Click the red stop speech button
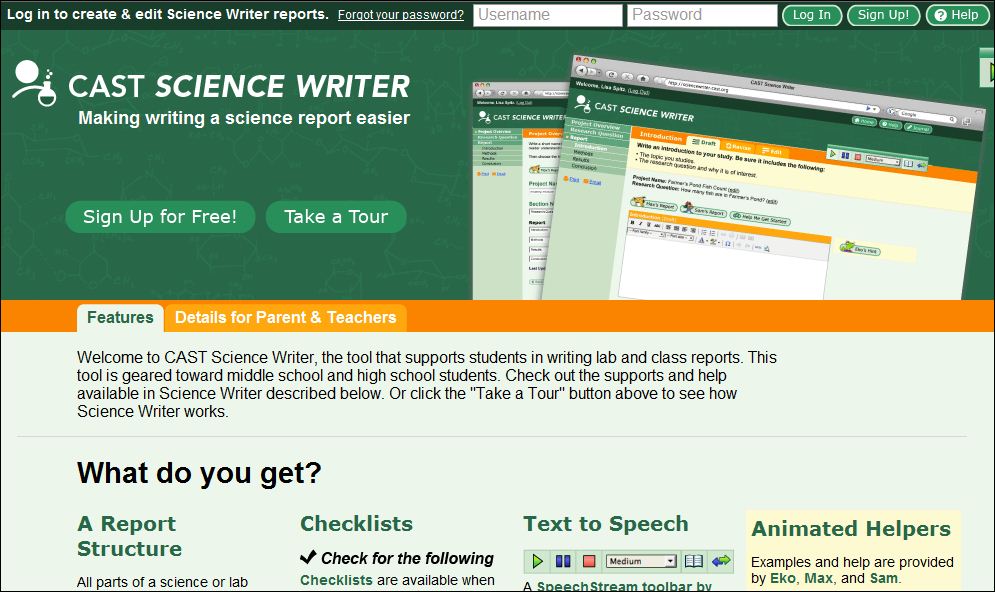This screenshot has height=592, width=995. [589, 561]
